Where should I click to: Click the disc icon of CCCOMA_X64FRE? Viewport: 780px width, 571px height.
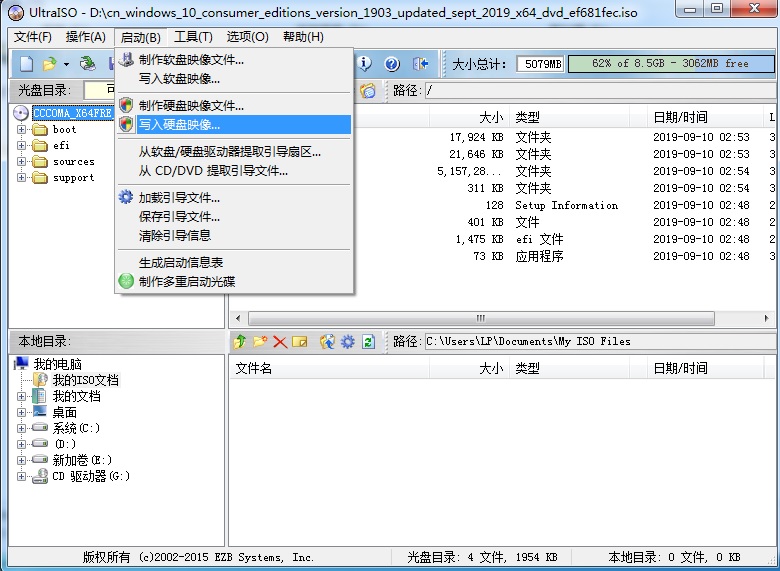tap(21, 113)
